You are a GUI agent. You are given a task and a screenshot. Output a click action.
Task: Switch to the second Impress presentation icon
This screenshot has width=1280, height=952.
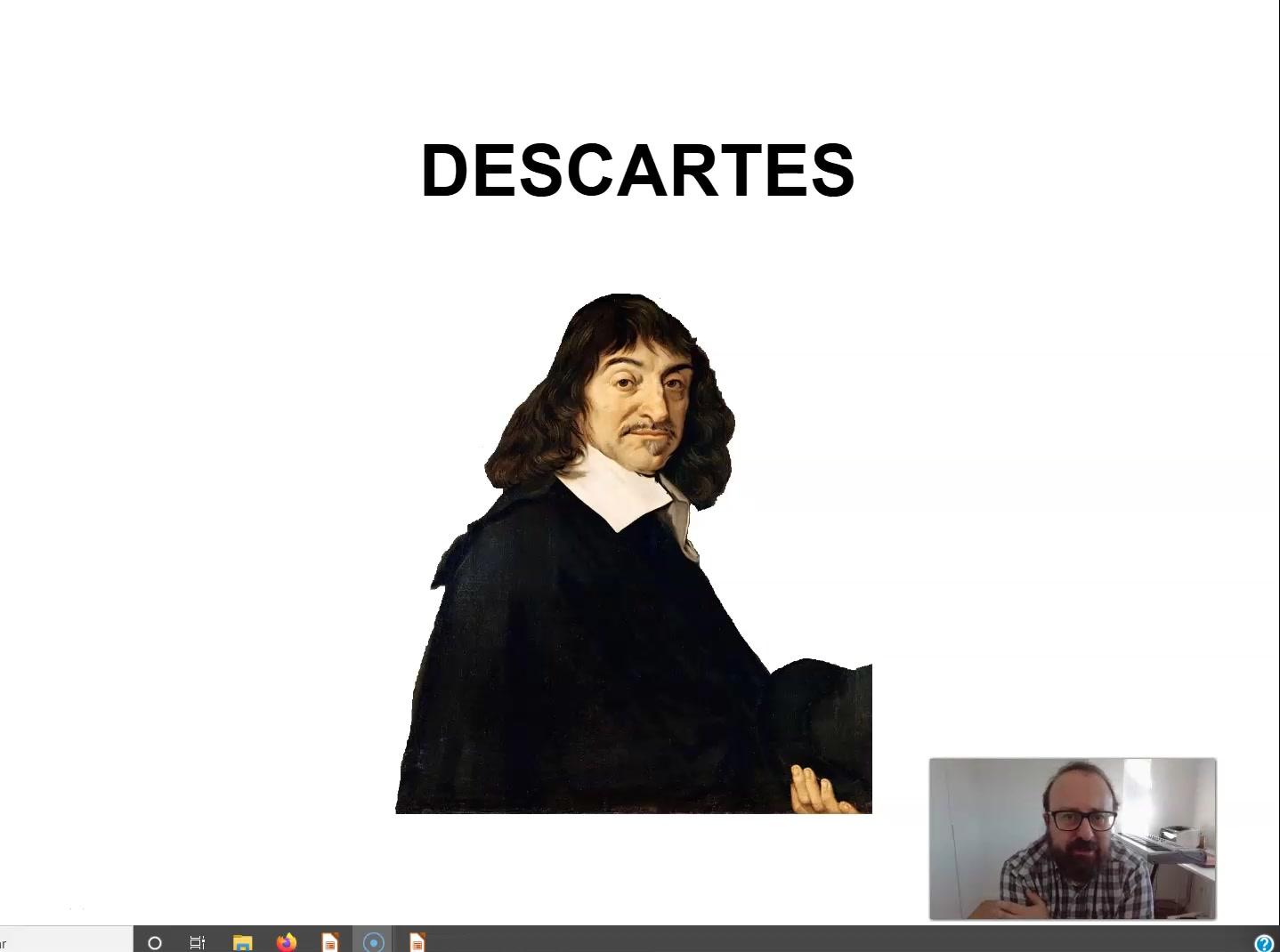point(417,942)
